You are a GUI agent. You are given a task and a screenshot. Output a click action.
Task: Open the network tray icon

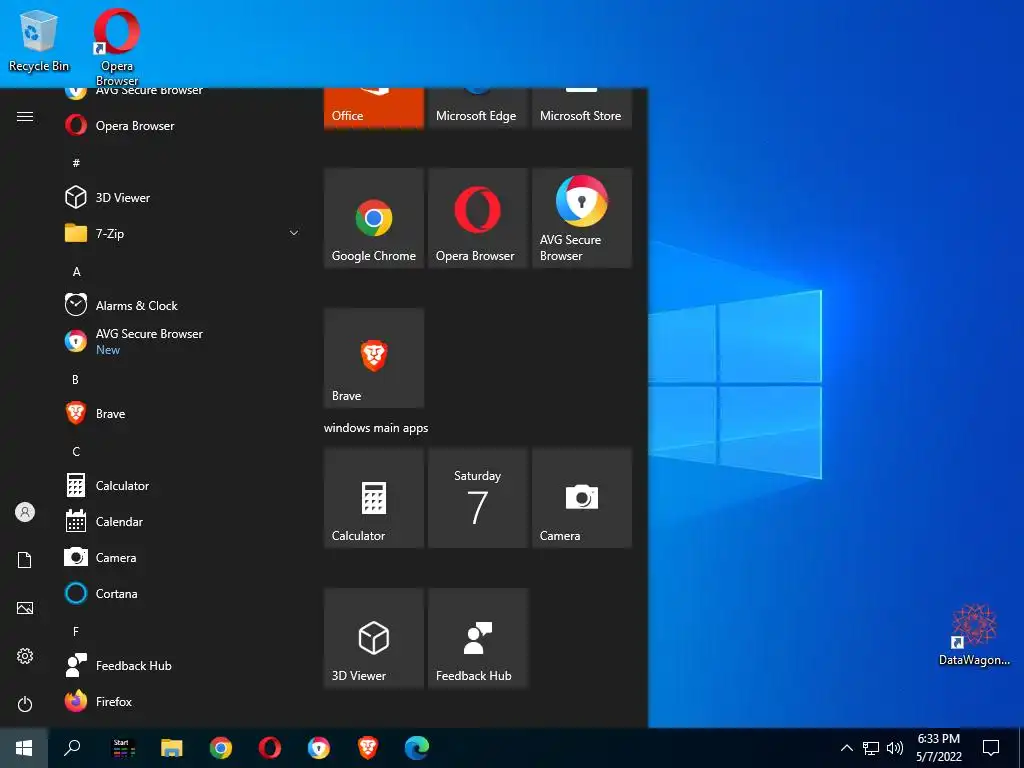coord(871,748)
